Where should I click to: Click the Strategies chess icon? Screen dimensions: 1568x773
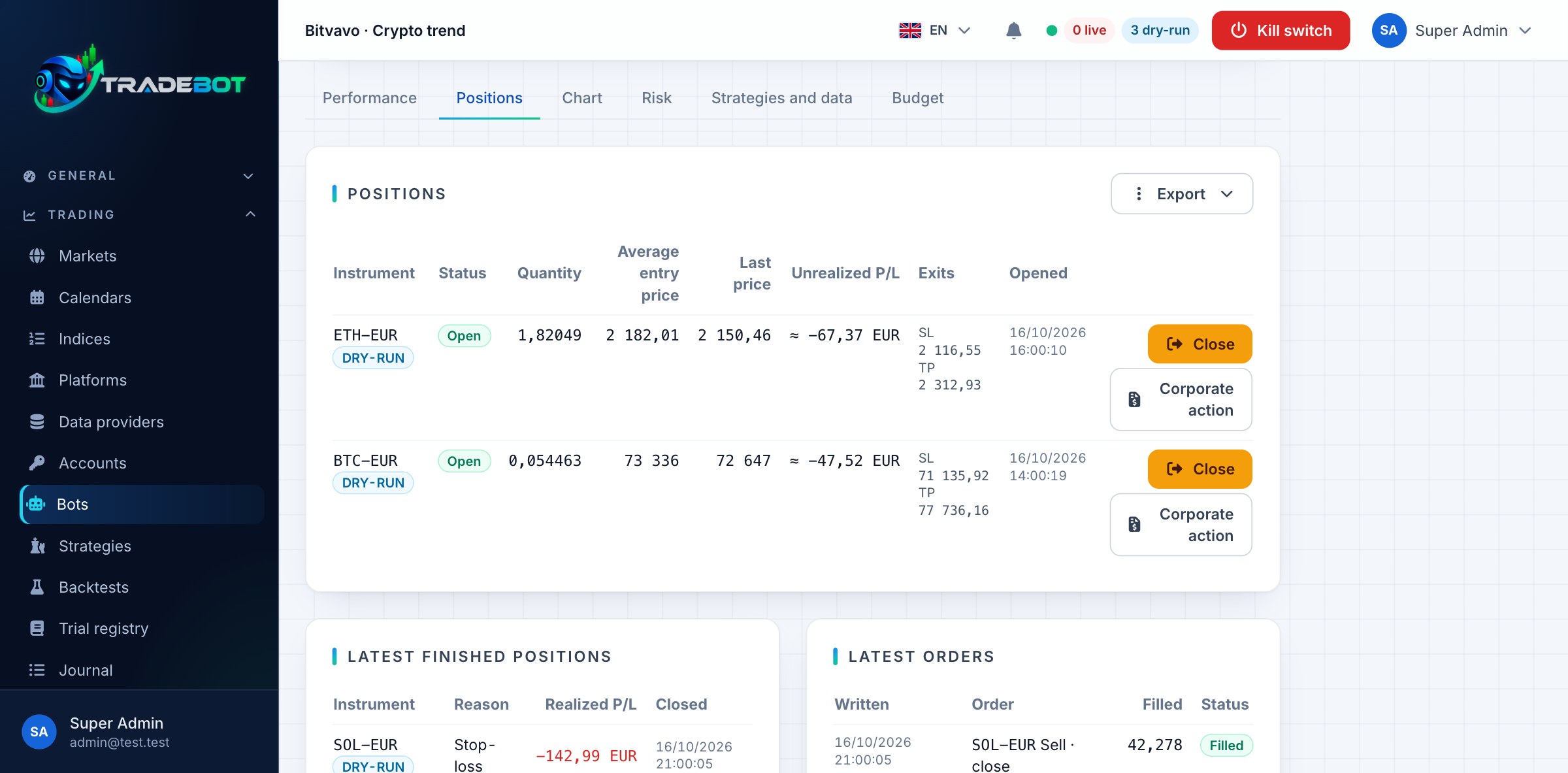point(37,546)
